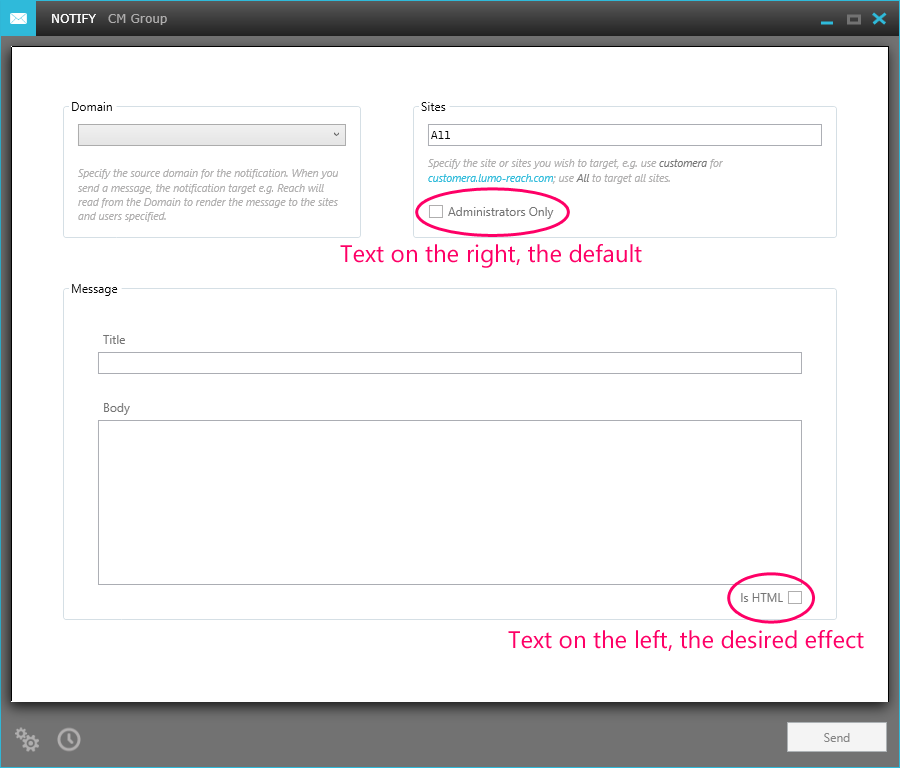Click the Body field label

pos(116,408)
